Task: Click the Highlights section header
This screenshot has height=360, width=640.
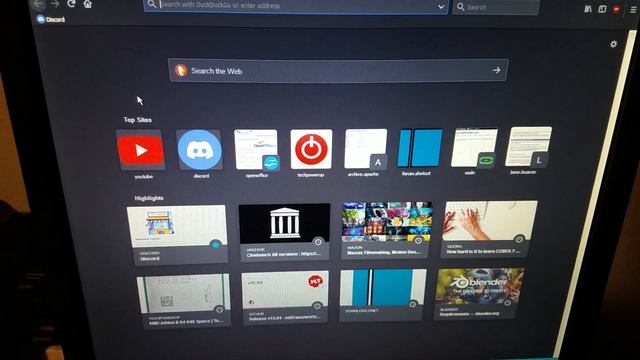Action: tap(149, 198)
